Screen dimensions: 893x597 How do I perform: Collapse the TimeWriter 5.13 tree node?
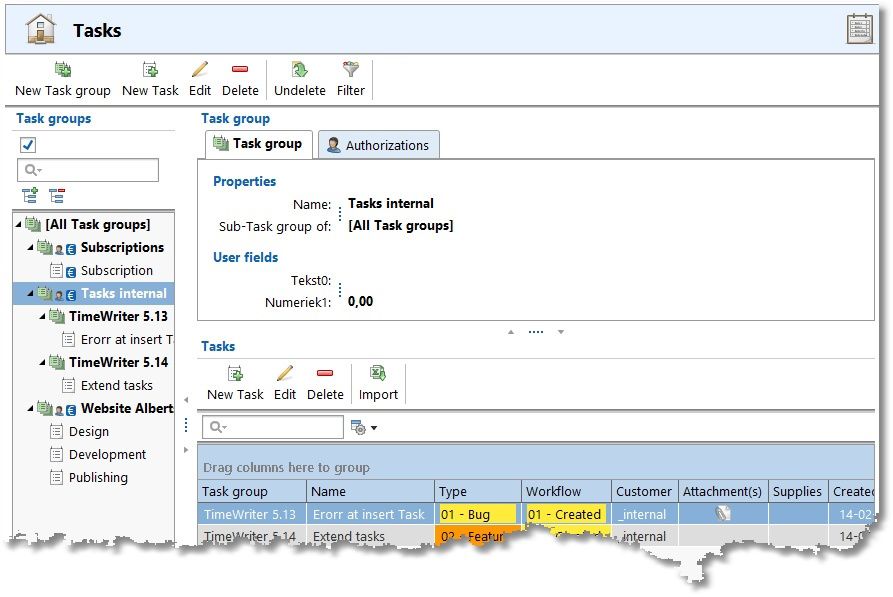[42, 316]
